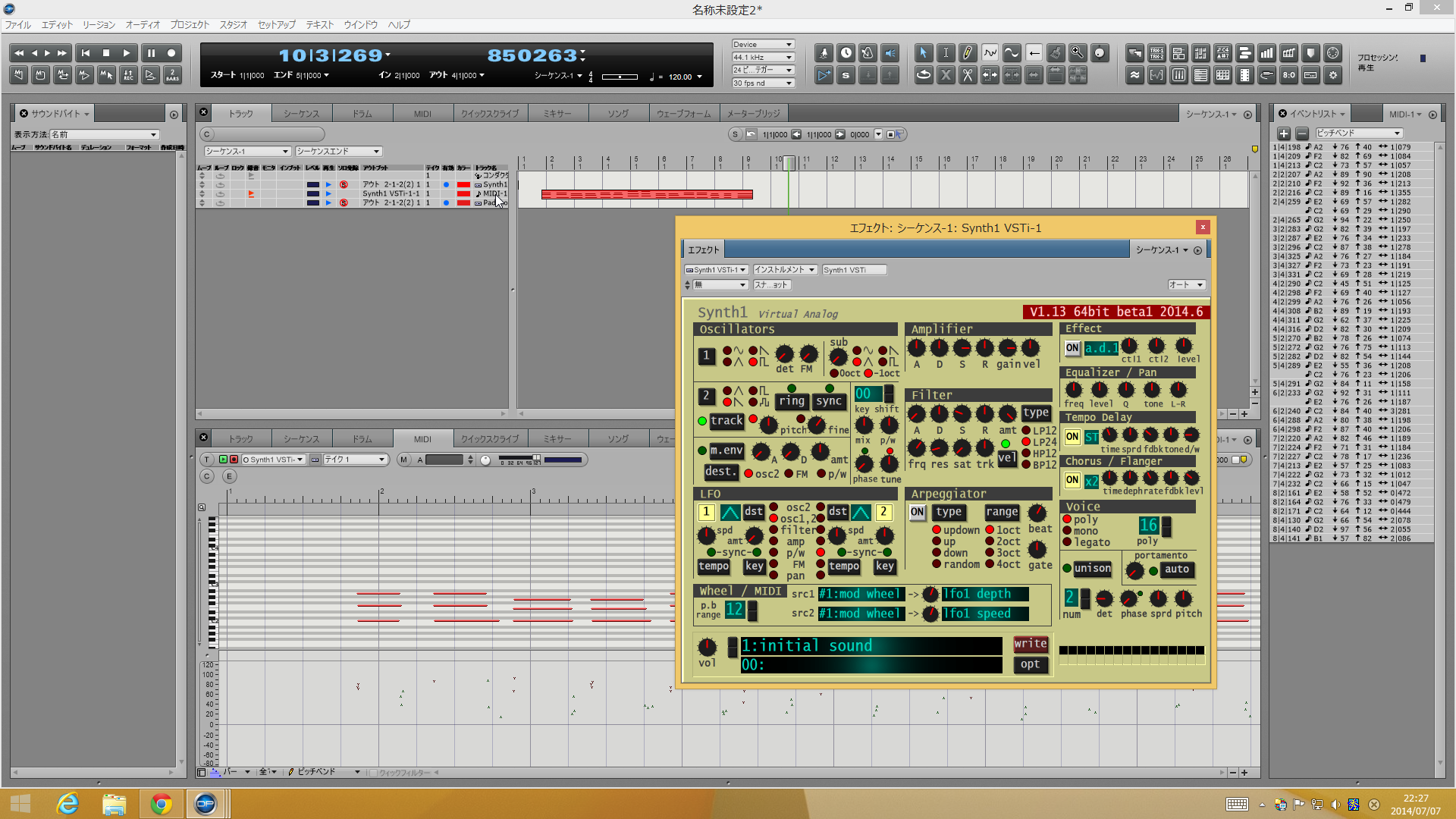Select the mute X tool
This screenshot has height=819, width=1456.
coord(946,75)
